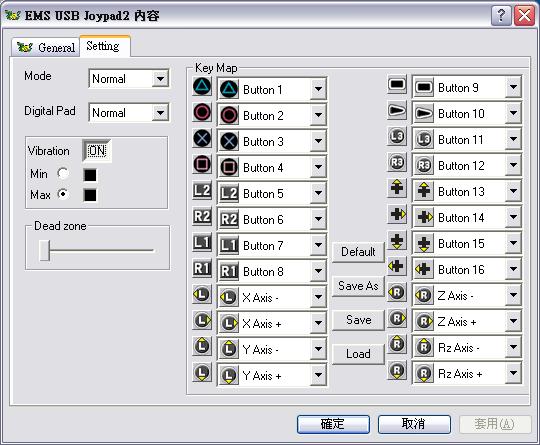540x445 pixels.
Task: Open the Button 3 combo box
Action: click(x=272, y=141)
